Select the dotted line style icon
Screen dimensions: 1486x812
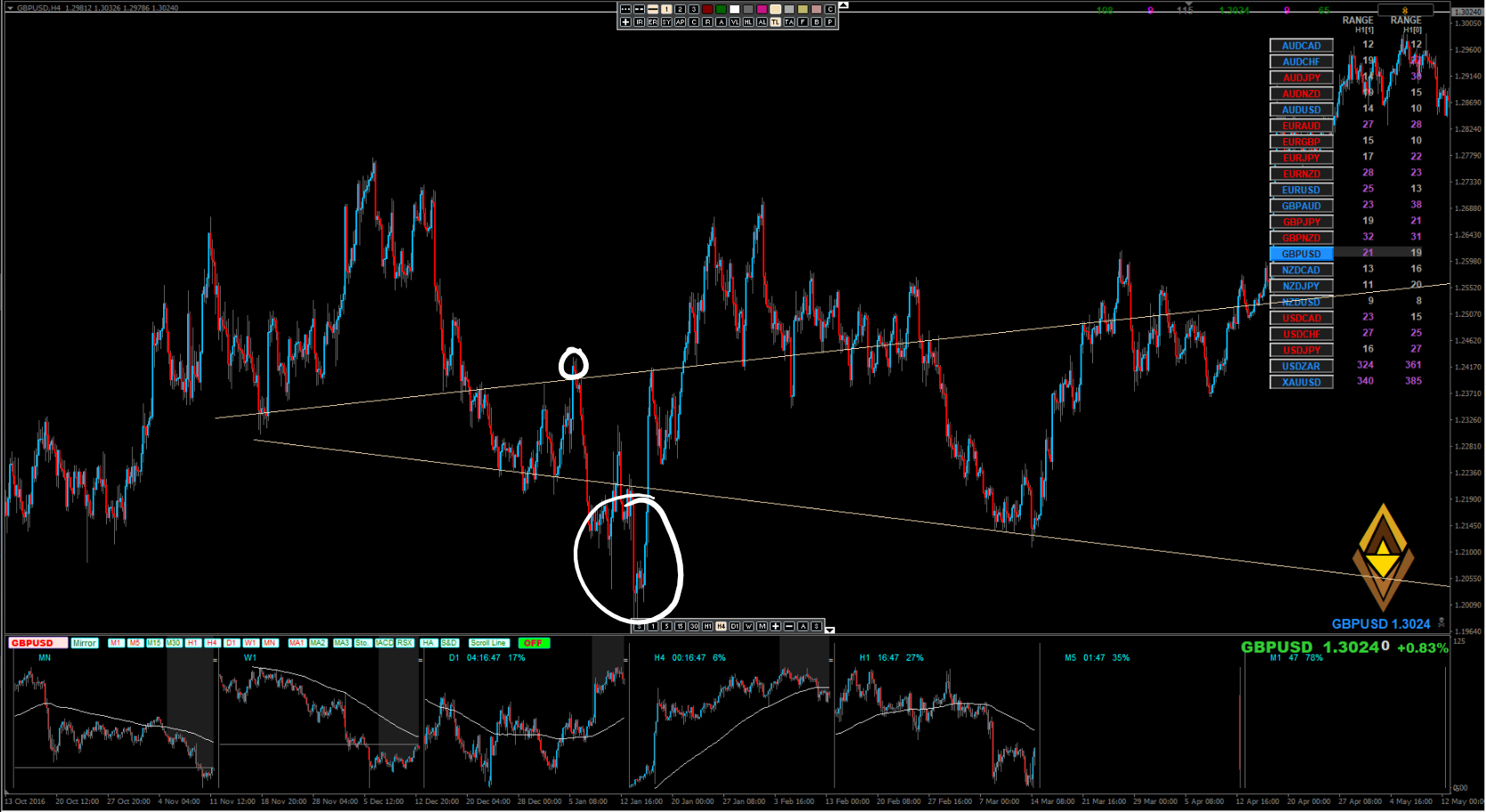625,9
